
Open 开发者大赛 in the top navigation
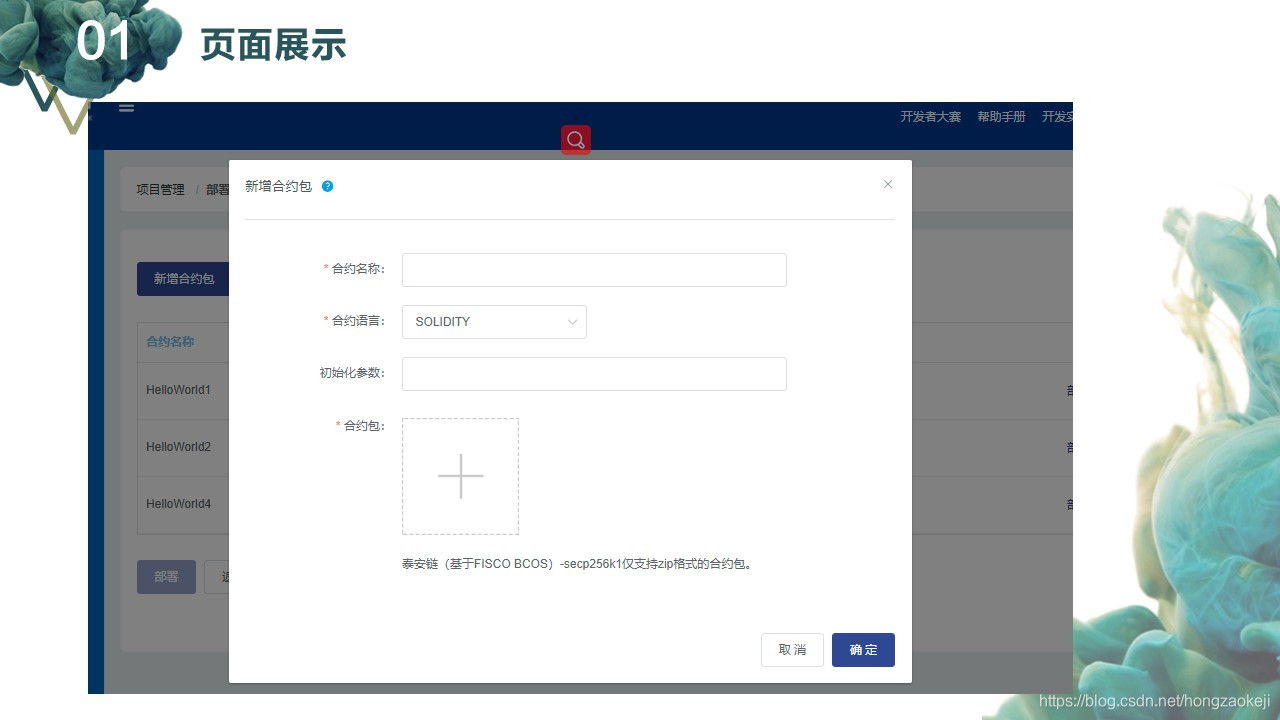[x=929, y=116]
